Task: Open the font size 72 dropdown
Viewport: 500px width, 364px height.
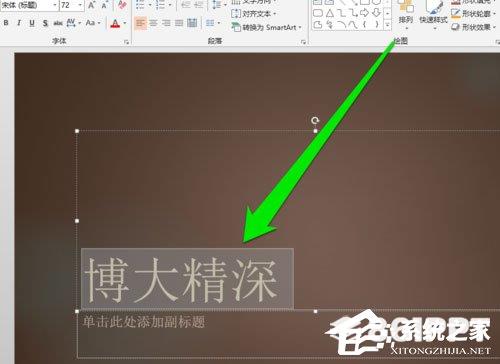Action: pyautogui.click(x=80, y=5)
